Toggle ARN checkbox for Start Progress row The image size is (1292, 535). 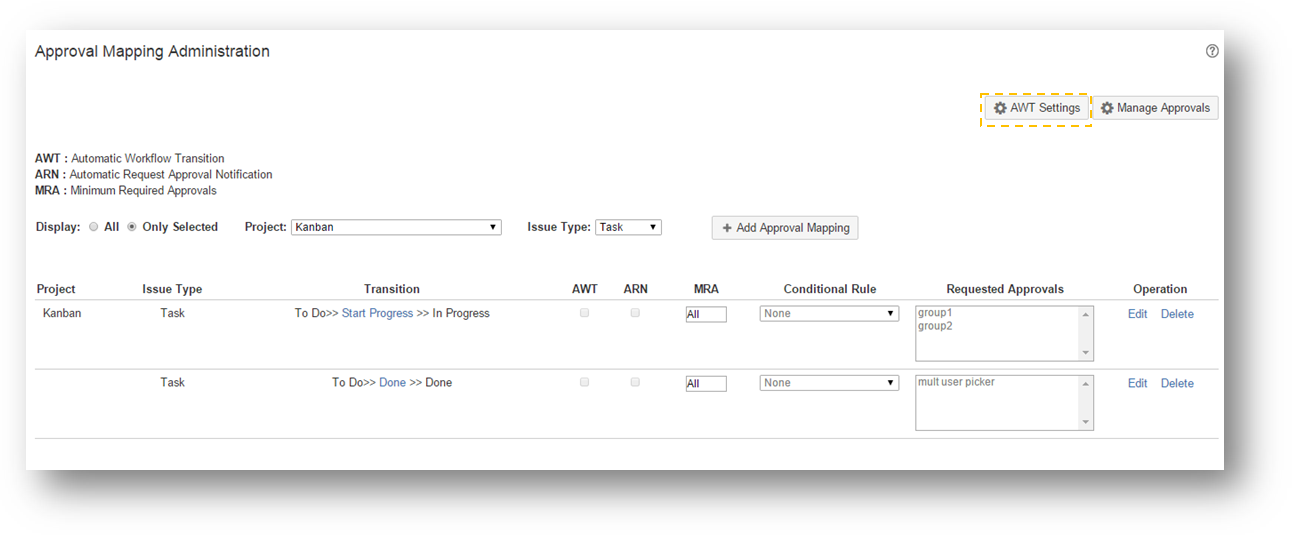click(x=635, y=313)
